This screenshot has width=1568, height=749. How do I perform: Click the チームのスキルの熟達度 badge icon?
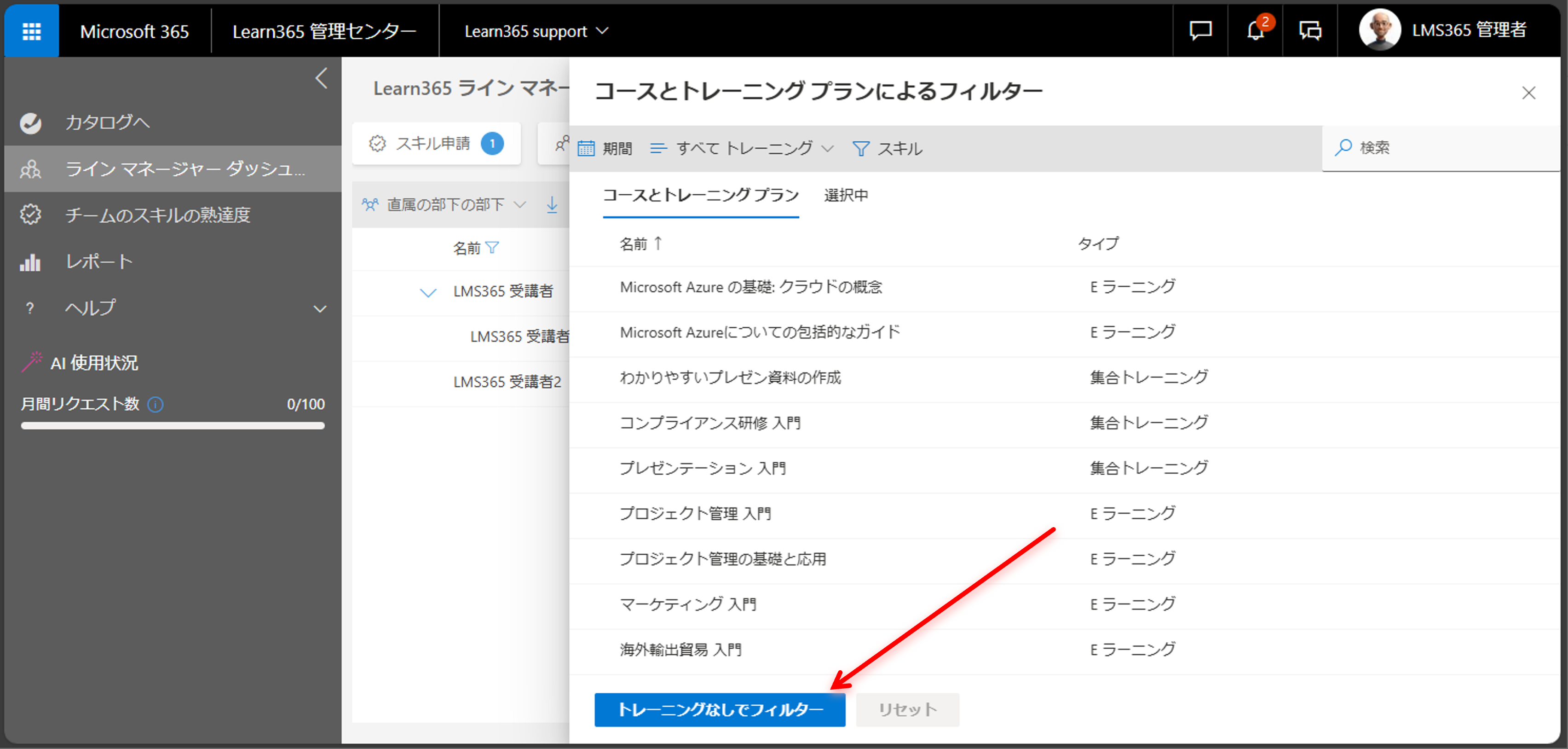[x=30, y=215]
